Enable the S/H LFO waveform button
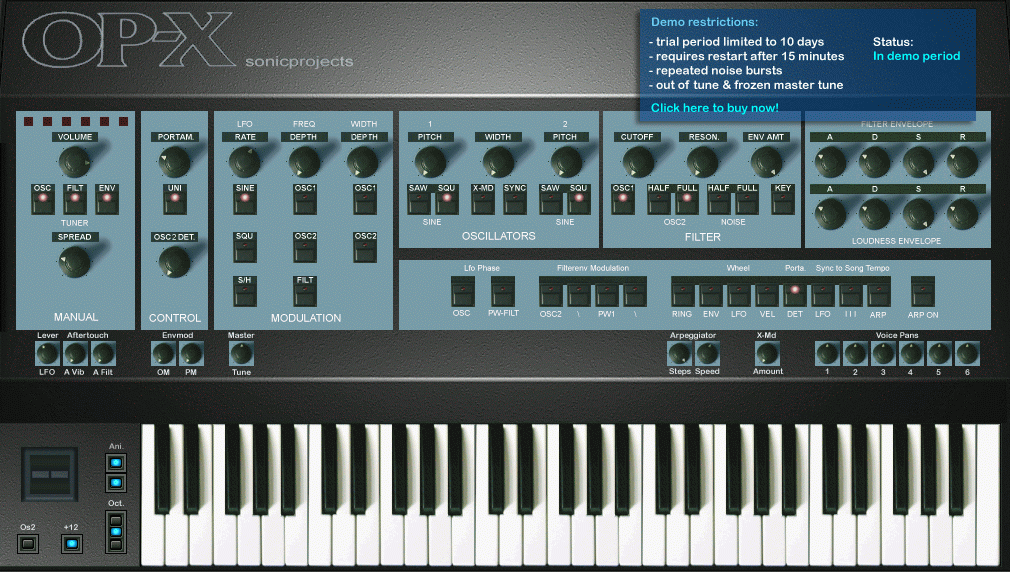This screenshot has height=572, width=1010. point(245,292)
